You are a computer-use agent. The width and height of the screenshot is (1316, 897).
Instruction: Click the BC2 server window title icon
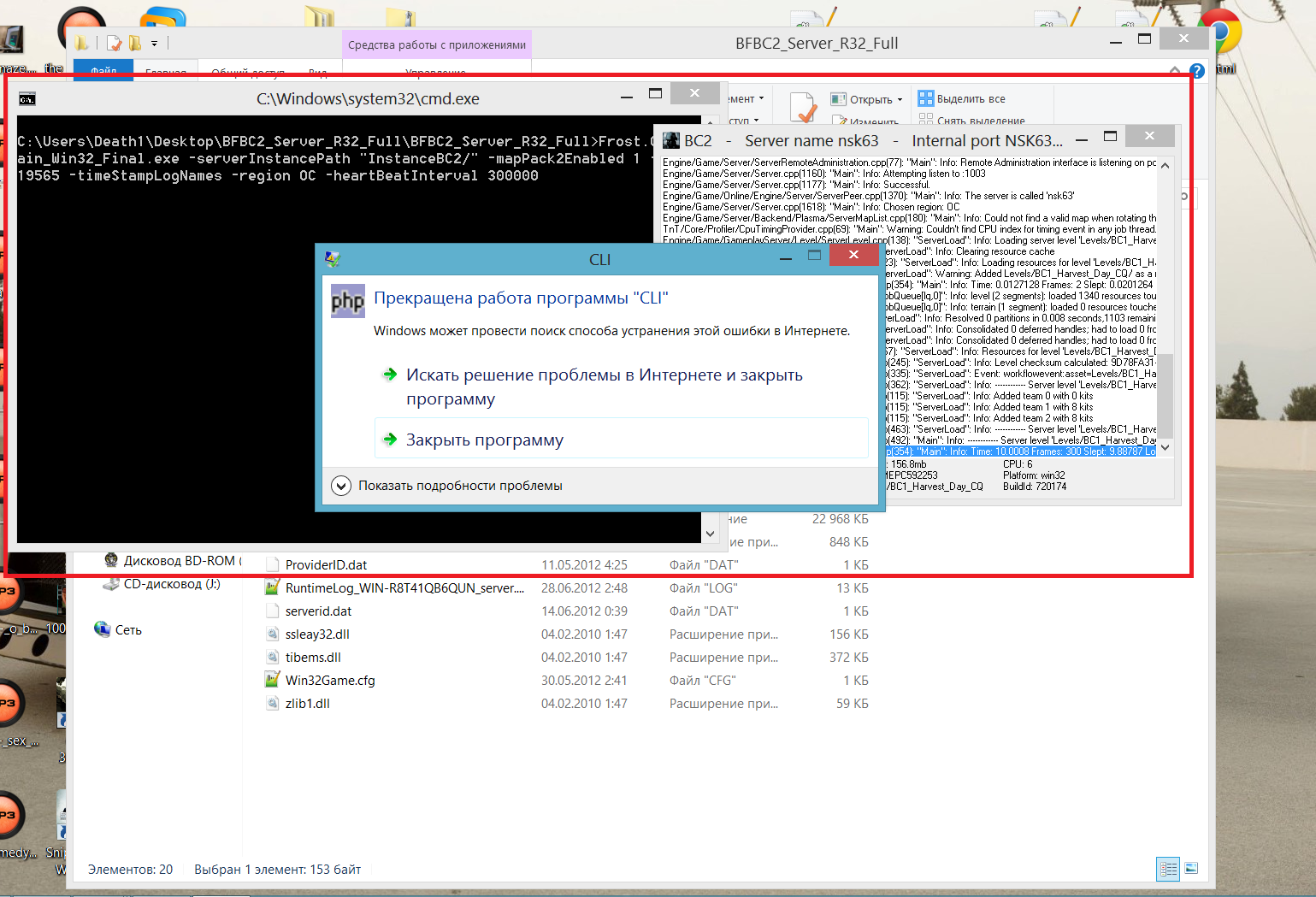(671, 140)
